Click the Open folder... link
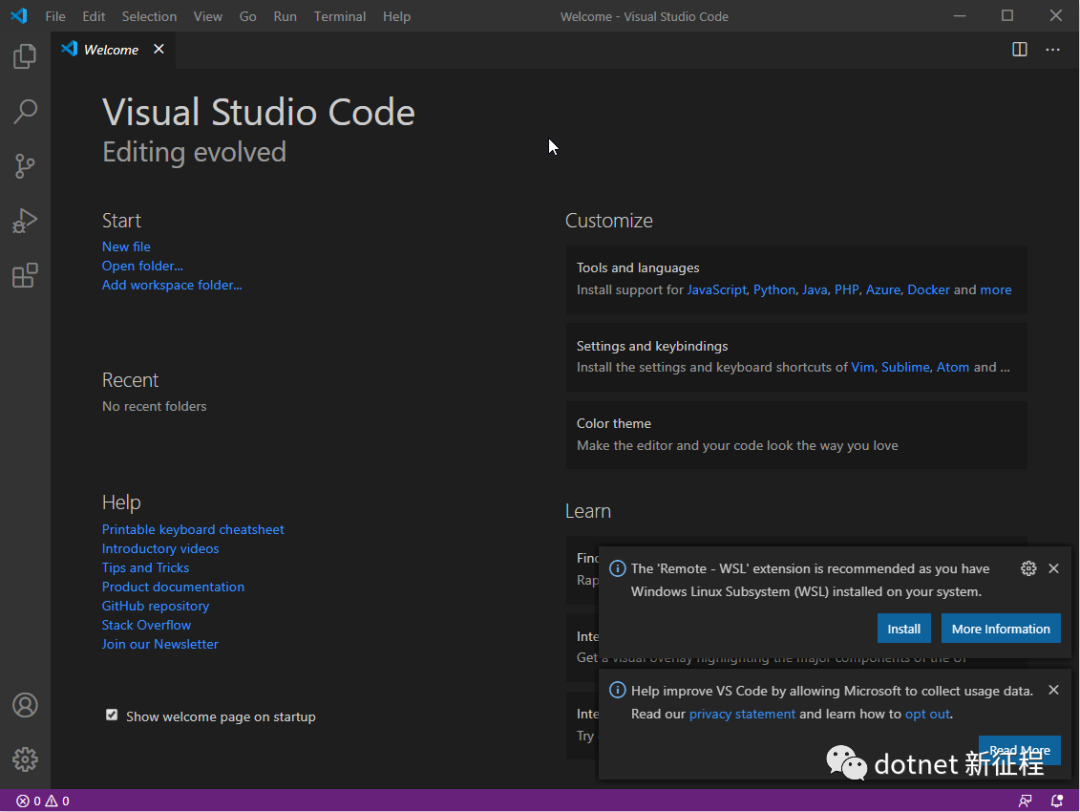 tap(143, 266)
